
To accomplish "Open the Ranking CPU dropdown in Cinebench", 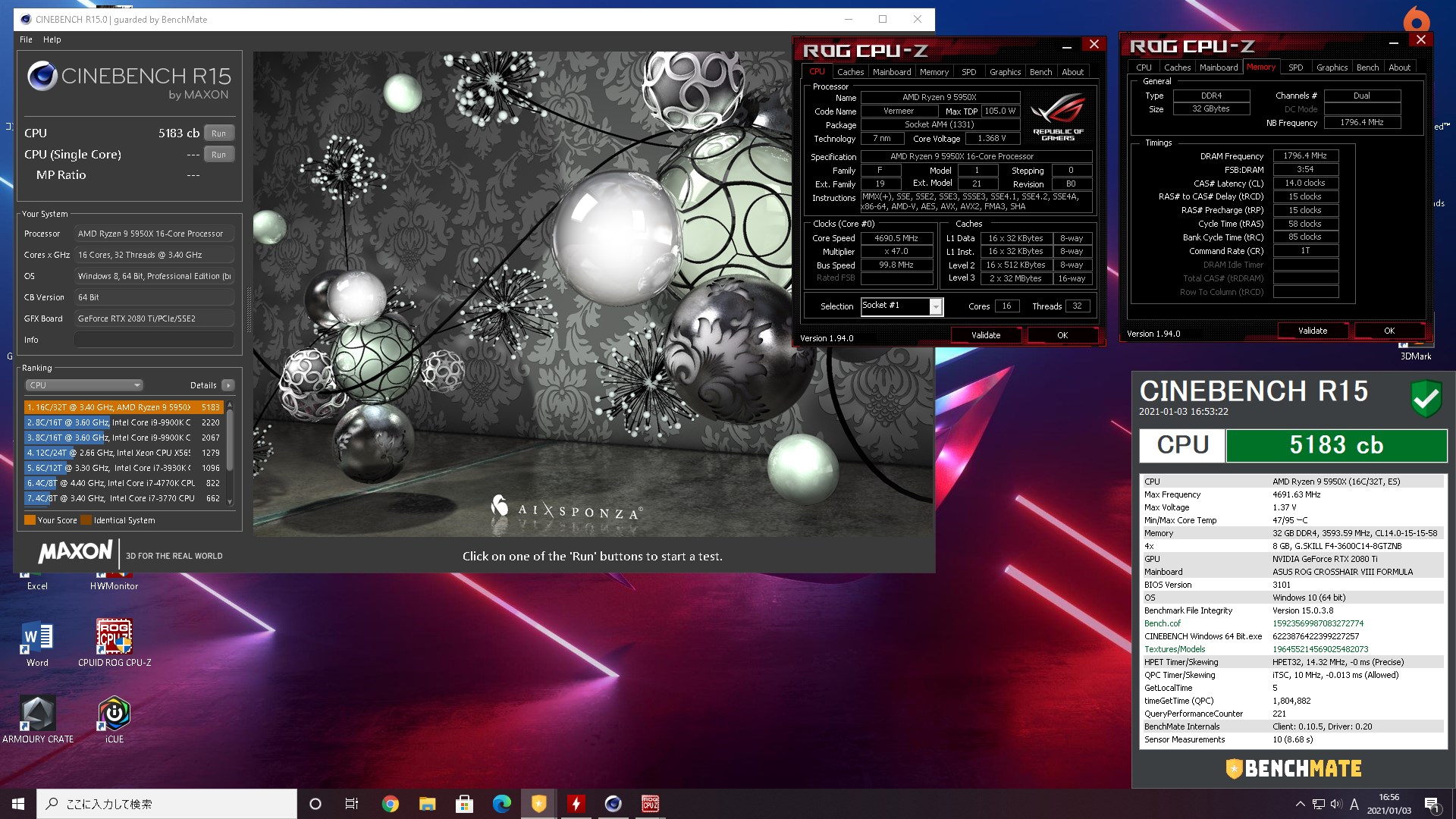I will tap(83, 385).
